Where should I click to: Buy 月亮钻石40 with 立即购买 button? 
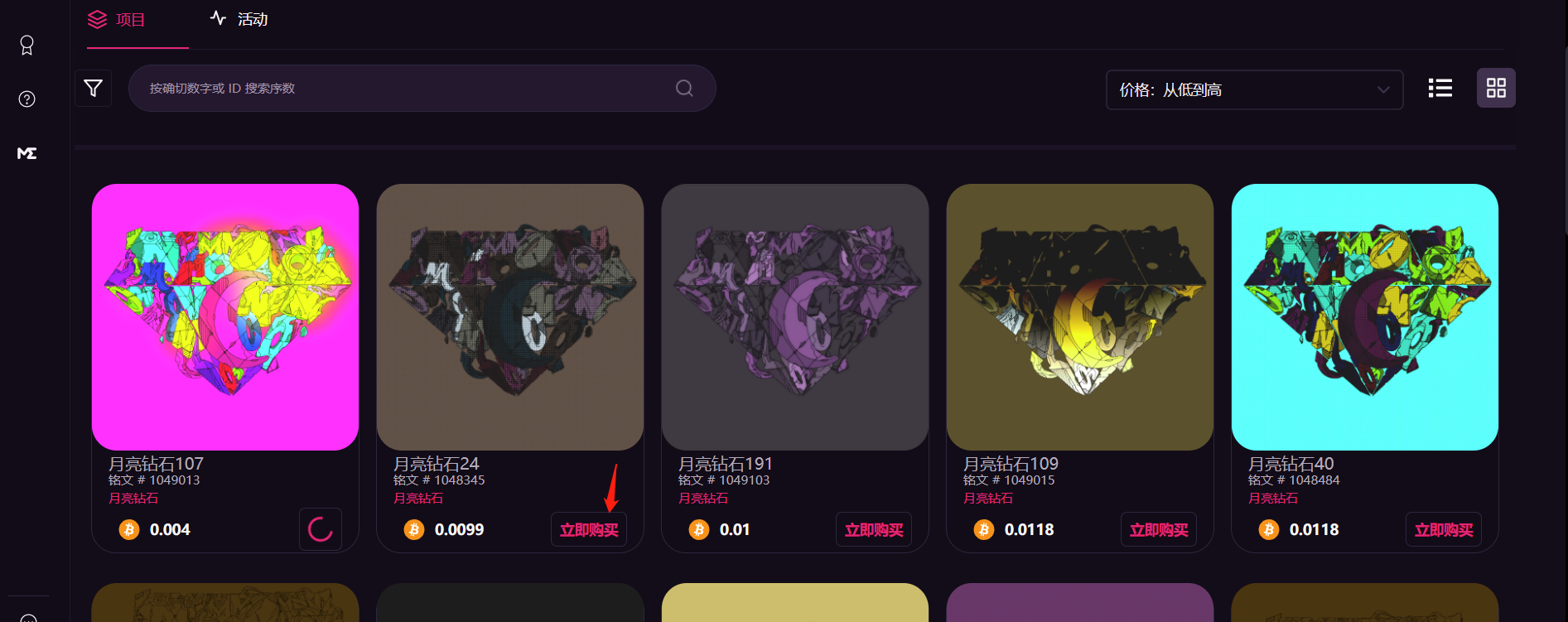pyautogui.click(x=1444, y=530)
